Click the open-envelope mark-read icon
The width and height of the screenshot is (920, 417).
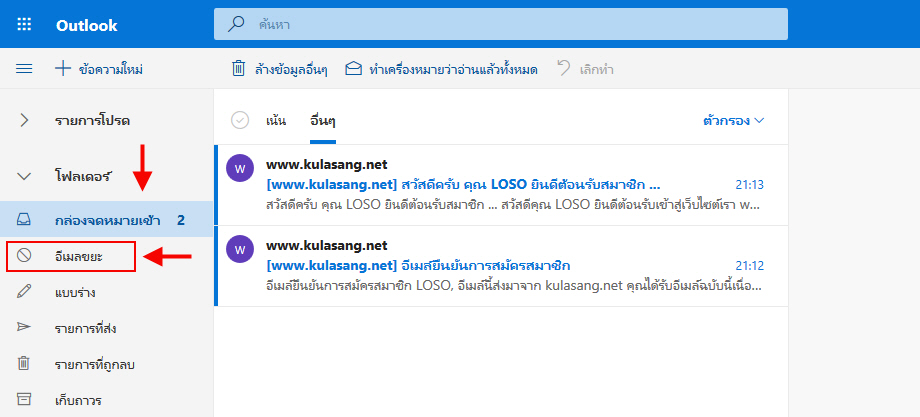353,69
